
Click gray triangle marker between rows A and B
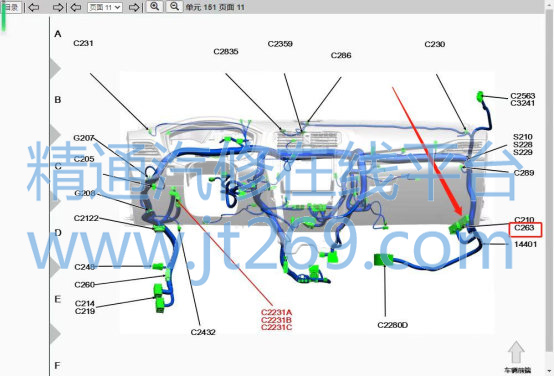click(55, 68)
